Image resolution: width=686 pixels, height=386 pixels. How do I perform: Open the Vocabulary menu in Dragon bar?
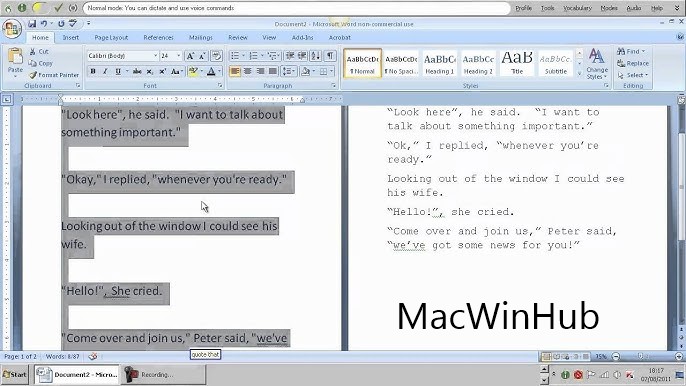577,8
